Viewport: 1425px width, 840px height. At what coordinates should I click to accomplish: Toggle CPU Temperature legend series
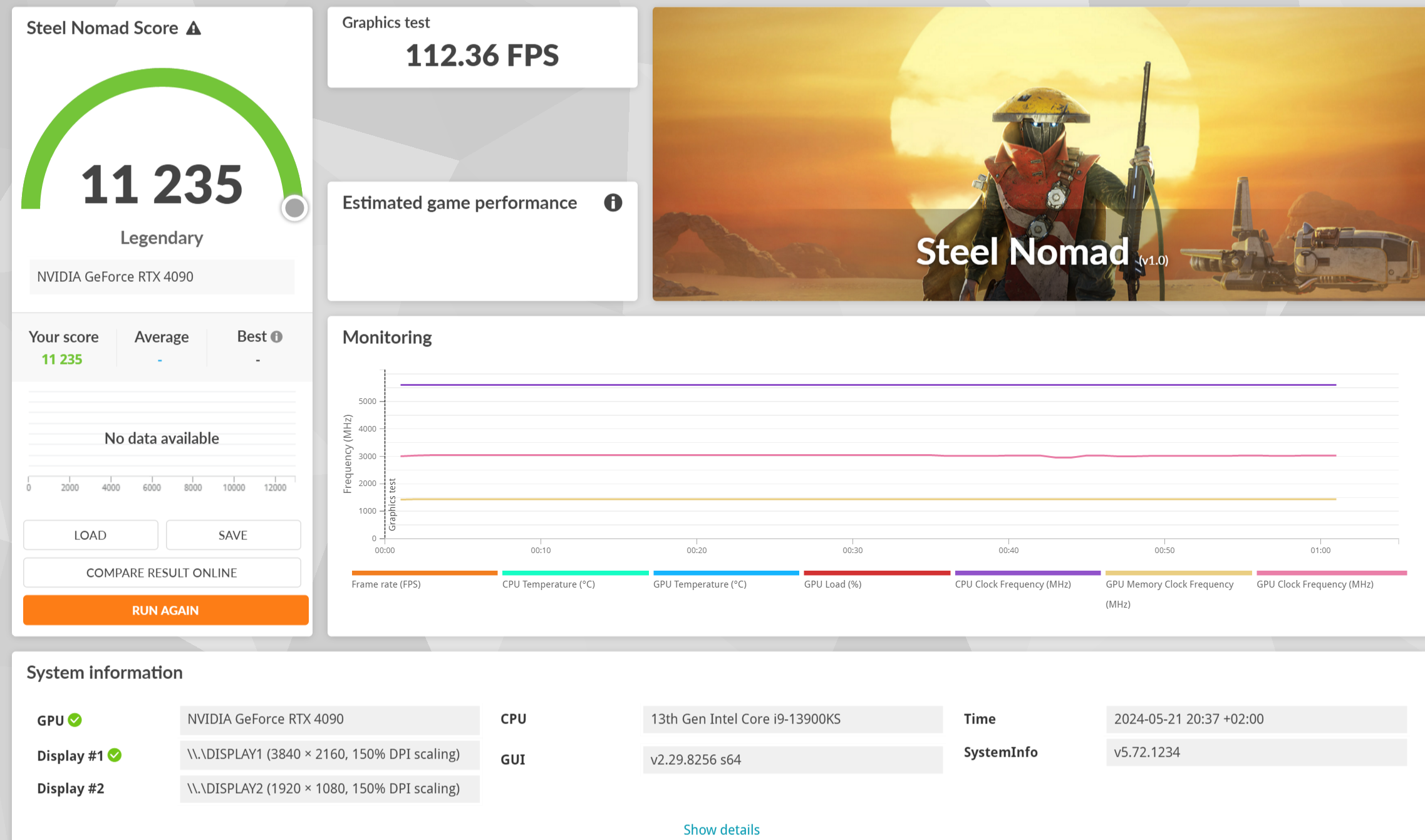548,584
